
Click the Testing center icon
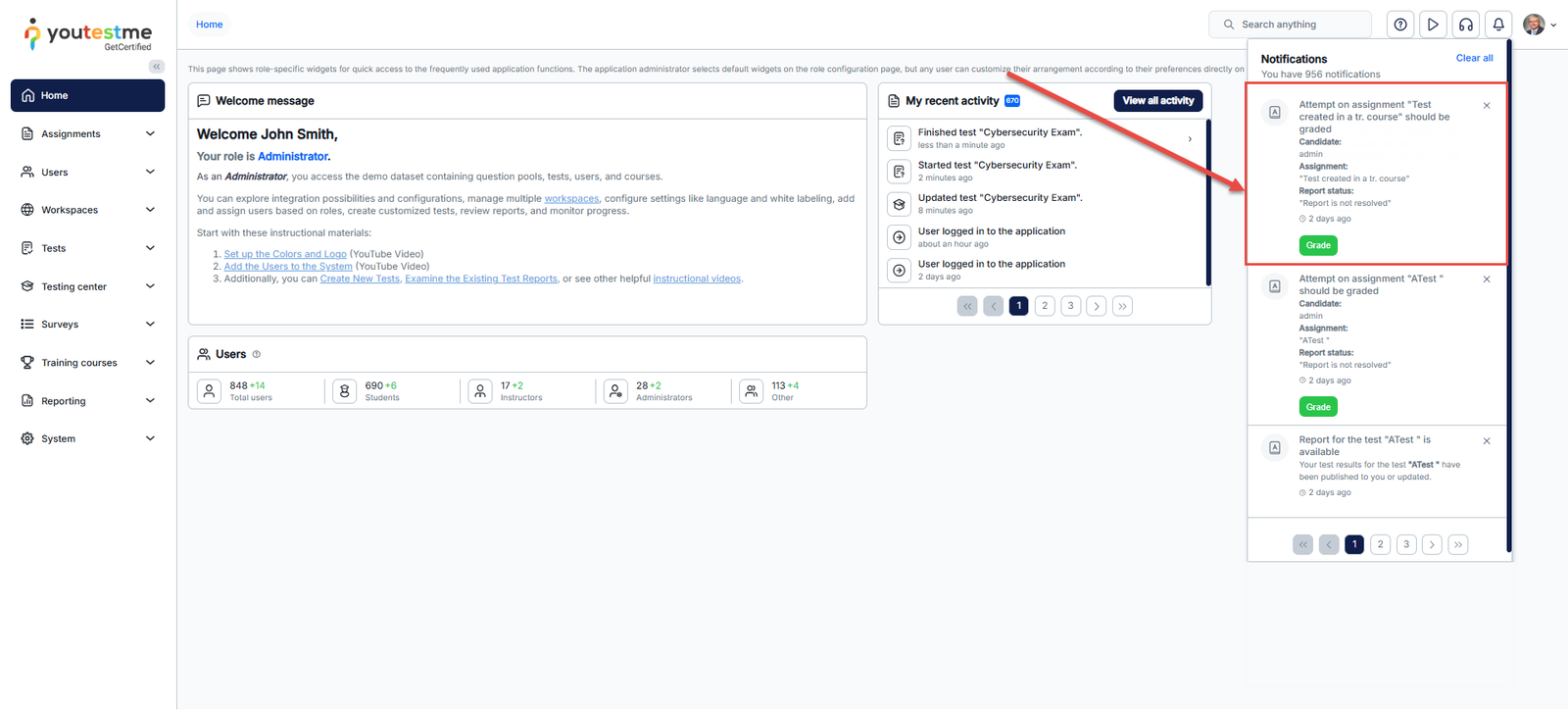pyautogui.click(x=27, y=286)
